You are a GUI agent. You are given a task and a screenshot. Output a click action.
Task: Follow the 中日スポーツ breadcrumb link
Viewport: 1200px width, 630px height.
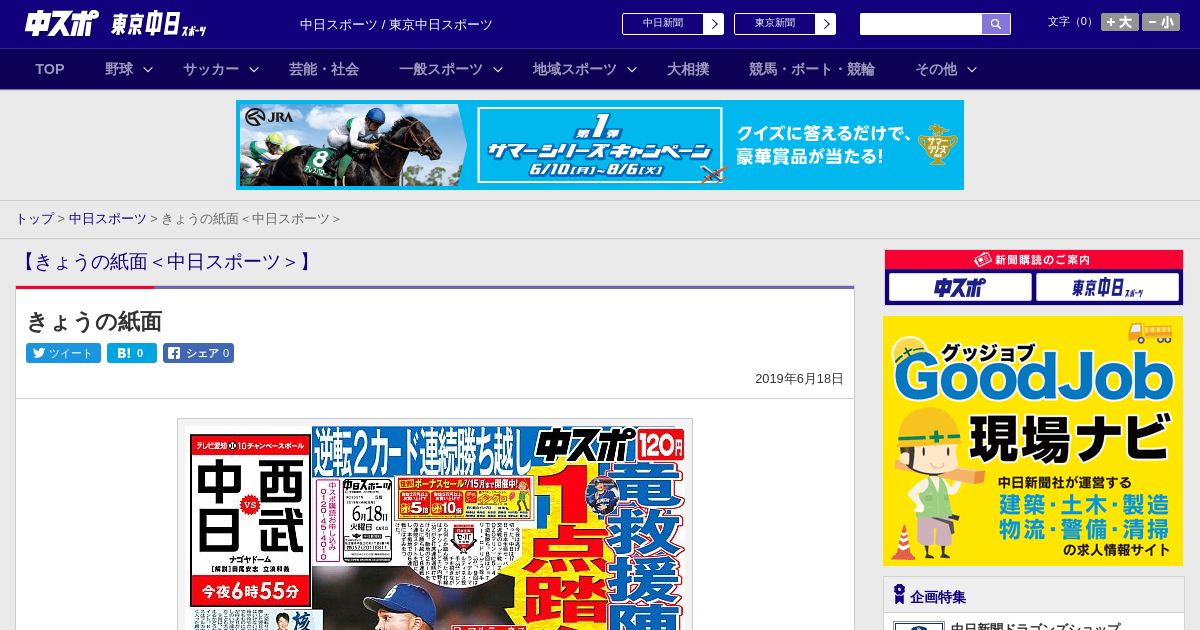[x=108, y=218]
